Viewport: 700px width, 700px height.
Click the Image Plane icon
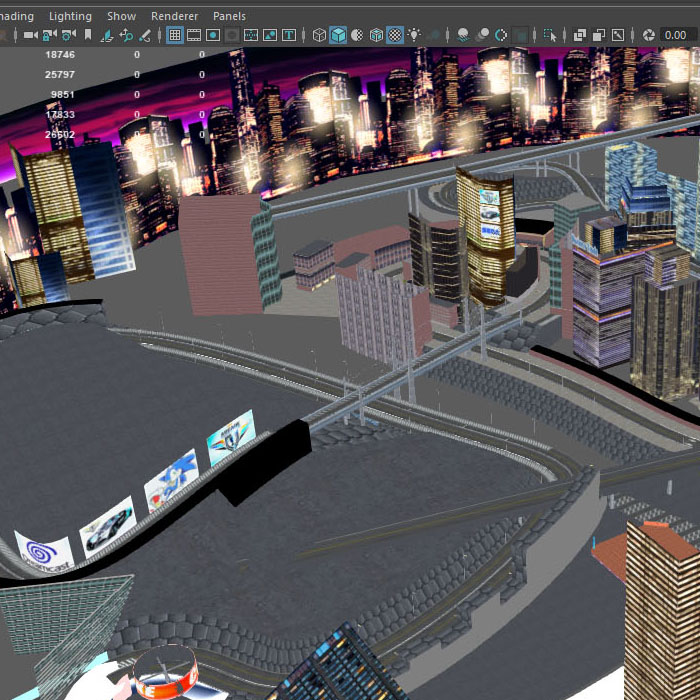point(107,35)
